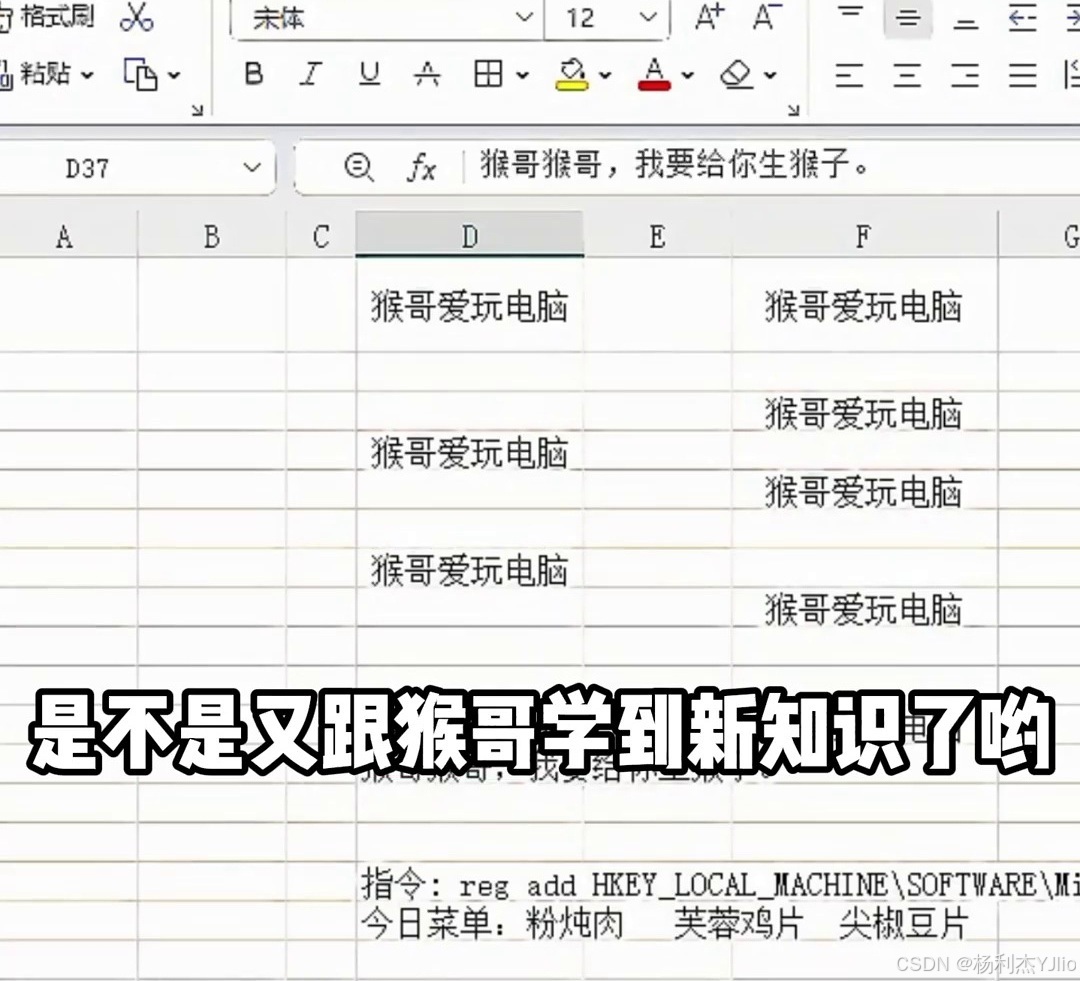1080x981 pixels.
Task: Apply the yellow fill color
Action: pos(572,74)
